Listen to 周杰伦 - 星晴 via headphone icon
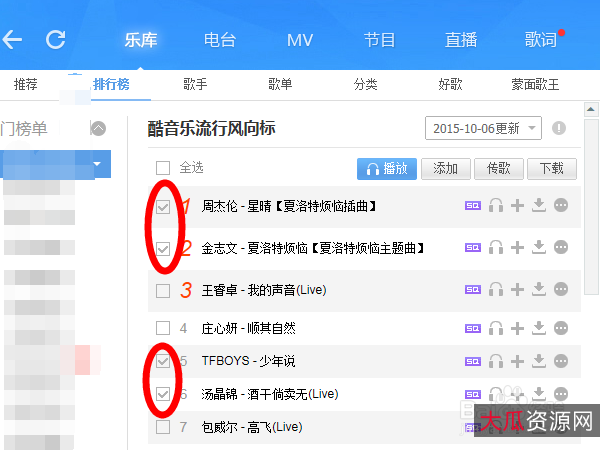Screen dimensions: 600x450 [496, 205]
